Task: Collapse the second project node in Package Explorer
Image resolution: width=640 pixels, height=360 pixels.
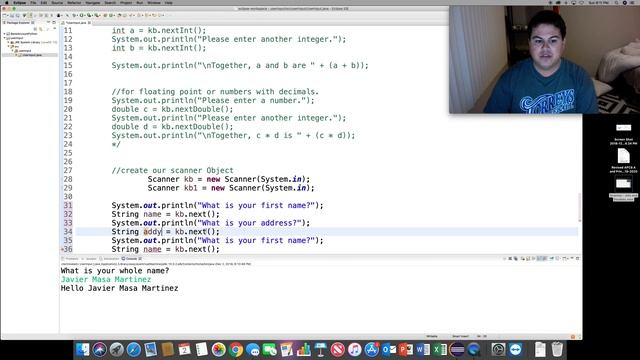Action: coord(5,38)
